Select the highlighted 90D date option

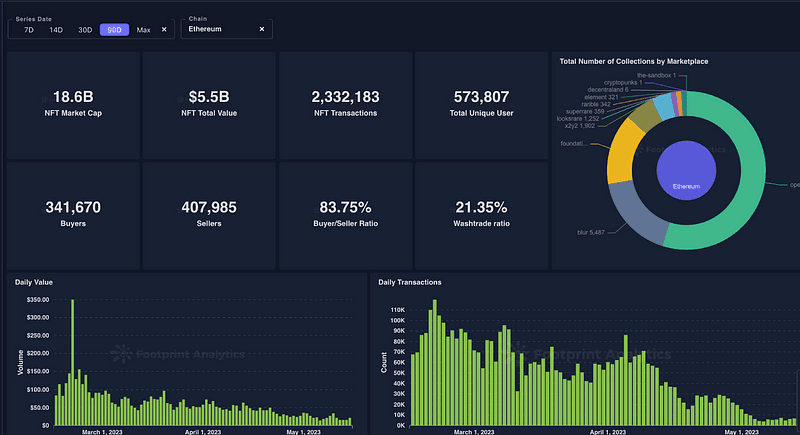click(114, 30)
